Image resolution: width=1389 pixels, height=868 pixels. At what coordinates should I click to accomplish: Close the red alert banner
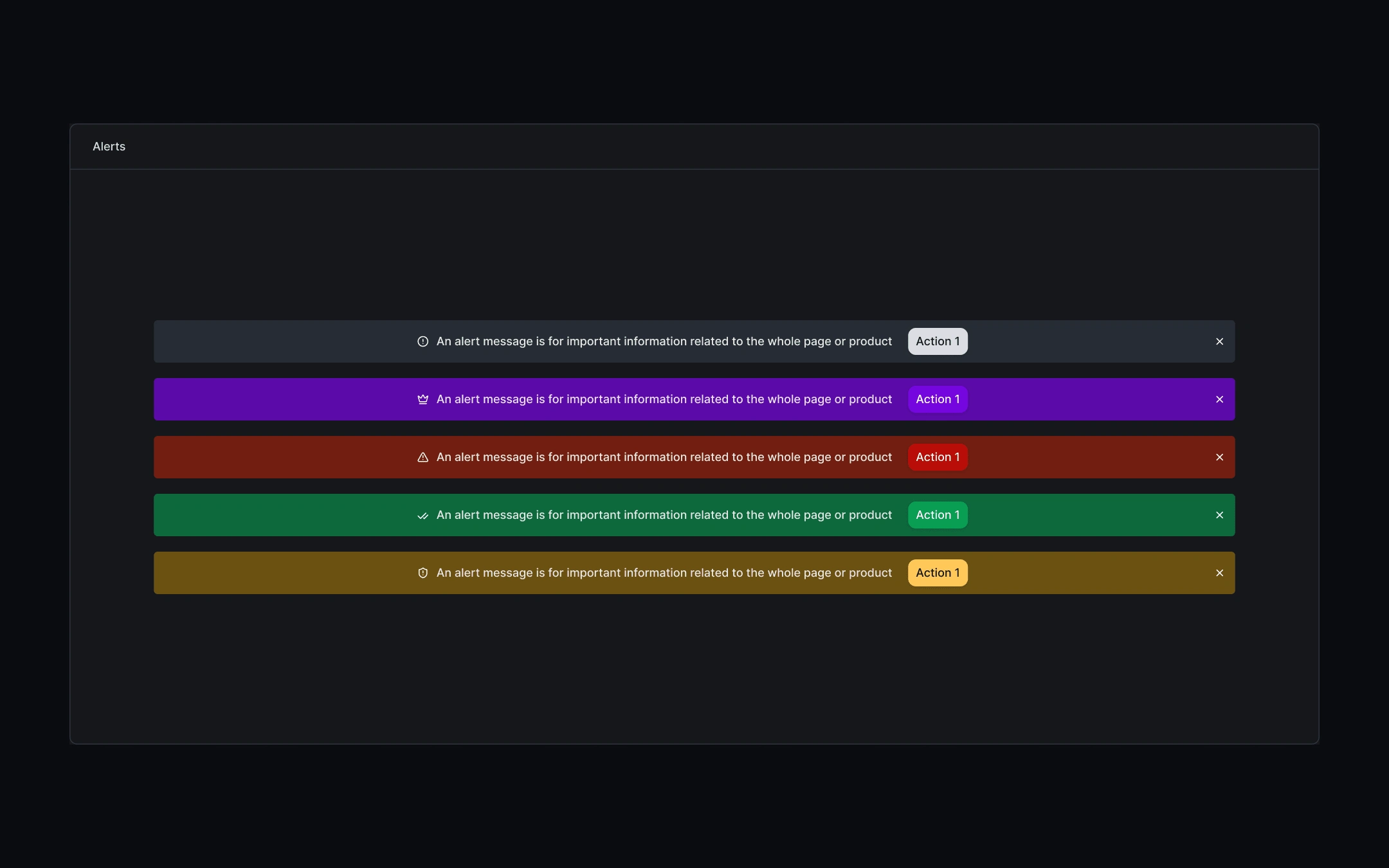pyautogui.click(x=1219, y=457)
